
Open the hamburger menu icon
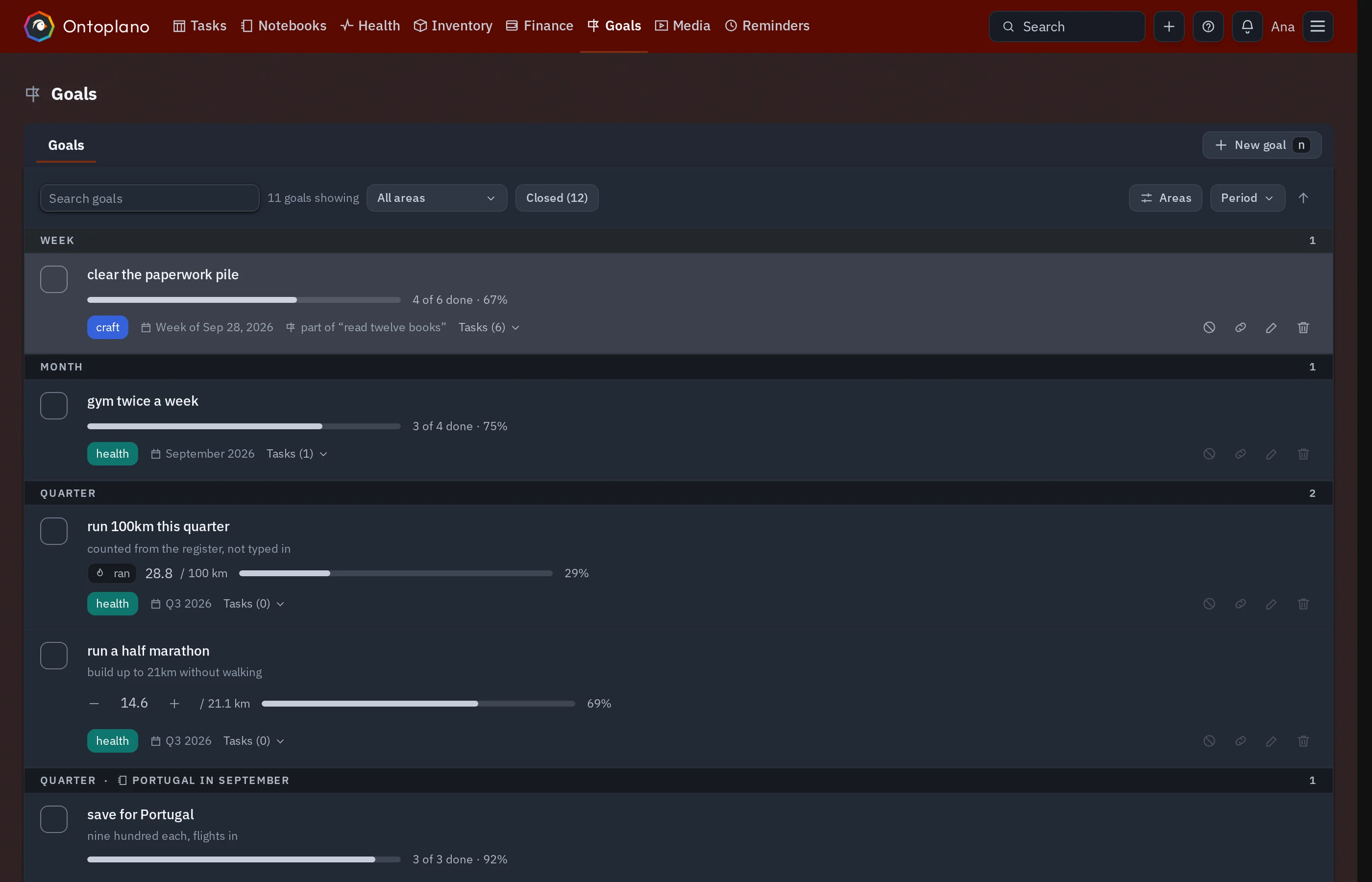1318,26
